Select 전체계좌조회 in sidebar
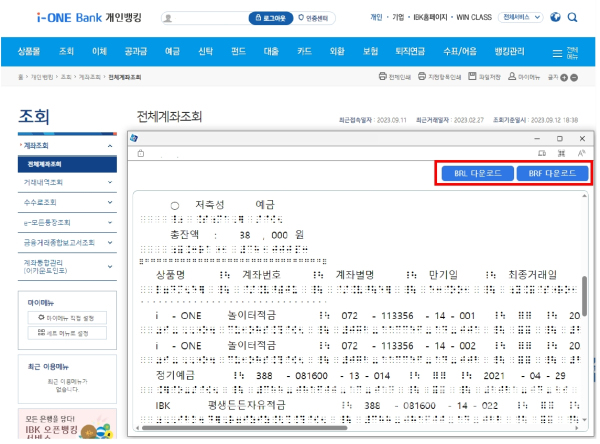 click(67, 164)
